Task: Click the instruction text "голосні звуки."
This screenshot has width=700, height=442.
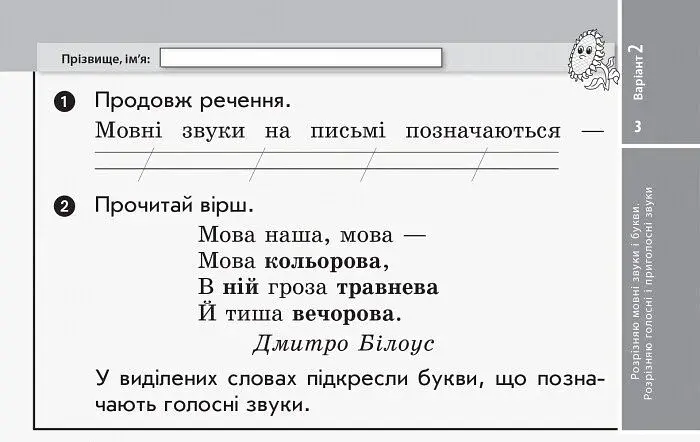Action: pos(236,405)
